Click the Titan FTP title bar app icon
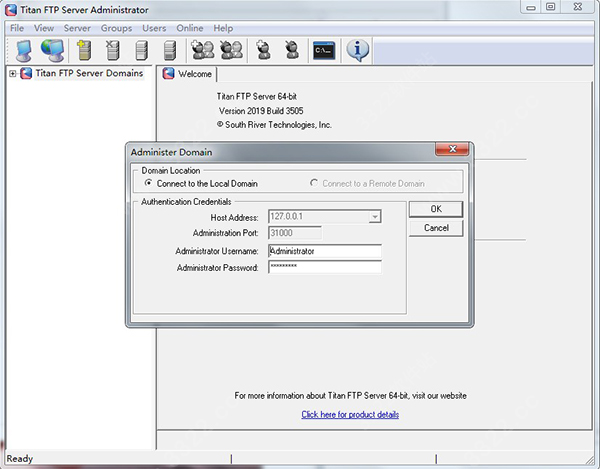Image resolution: width=600 pixels, height=469 pixels. point(11,10)
